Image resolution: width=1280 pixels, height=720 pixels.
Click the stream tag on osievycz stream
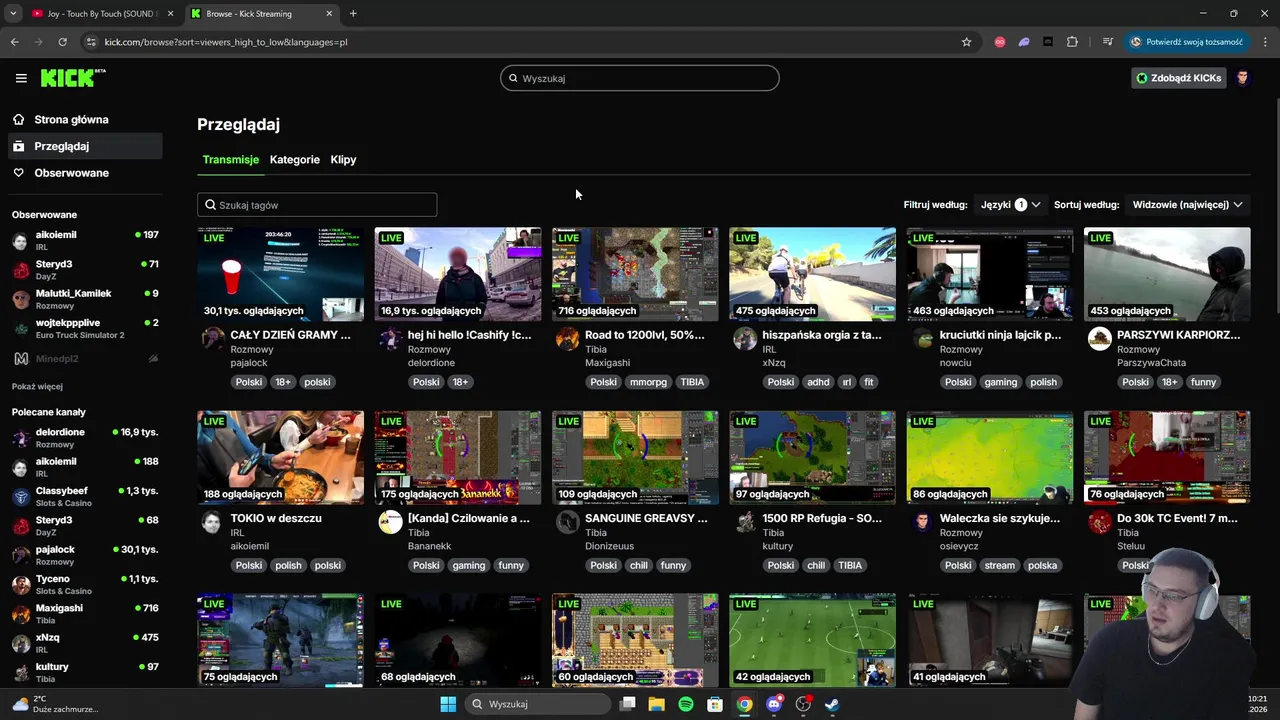click(999, 565)
